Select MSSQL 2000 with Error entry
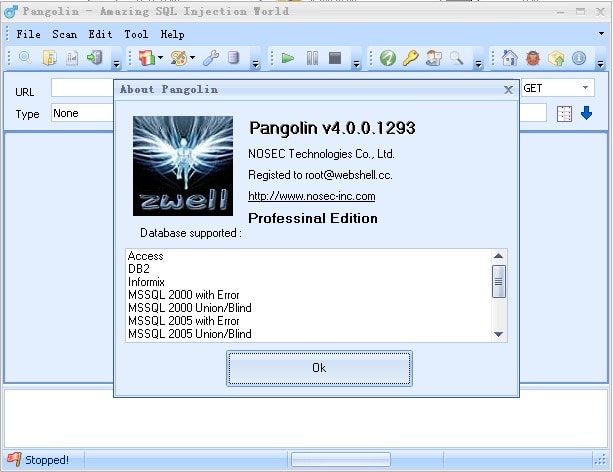The height and width of the screenshot is (472, 613). (183, 295)
